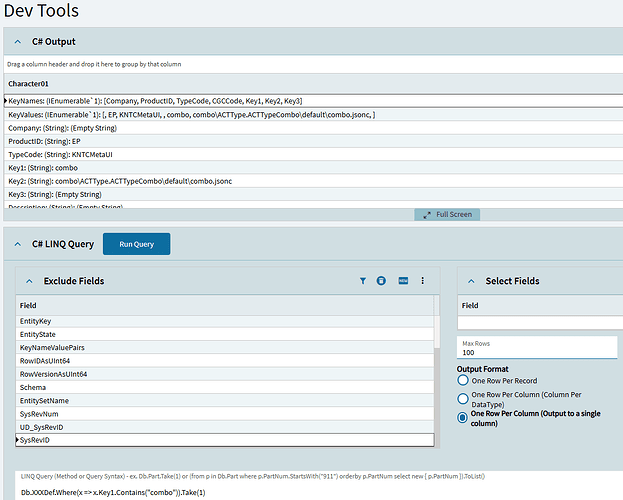Select the 'ProductID: (String): EP' row

[x=313, y=141]
